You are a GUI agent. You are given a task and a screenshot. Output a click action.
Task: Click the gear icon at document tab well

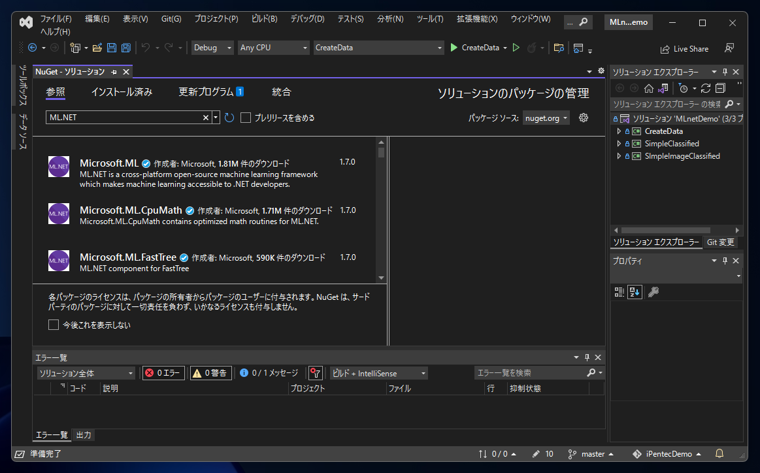[x=601, y=71]
